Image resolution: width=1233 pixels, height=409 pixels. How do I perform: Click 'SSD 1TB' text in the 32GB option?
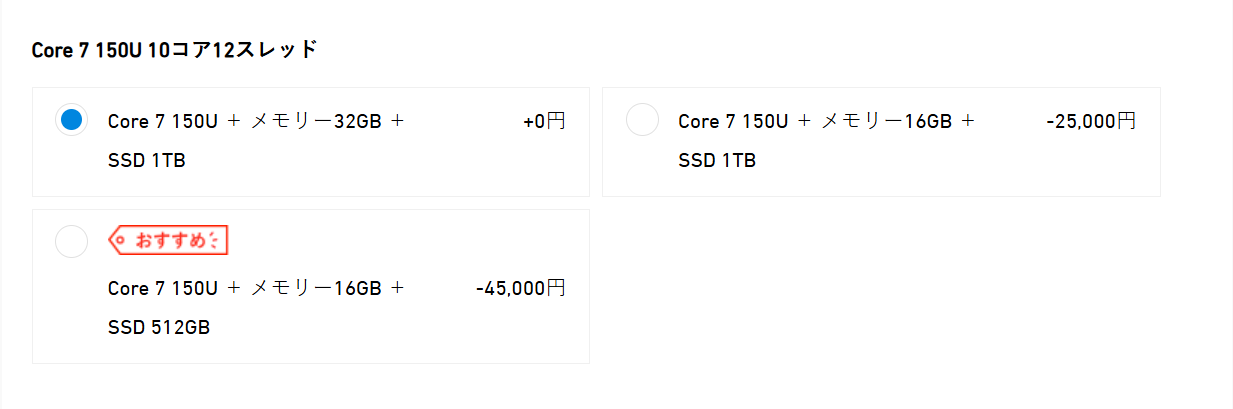(146, 160)
